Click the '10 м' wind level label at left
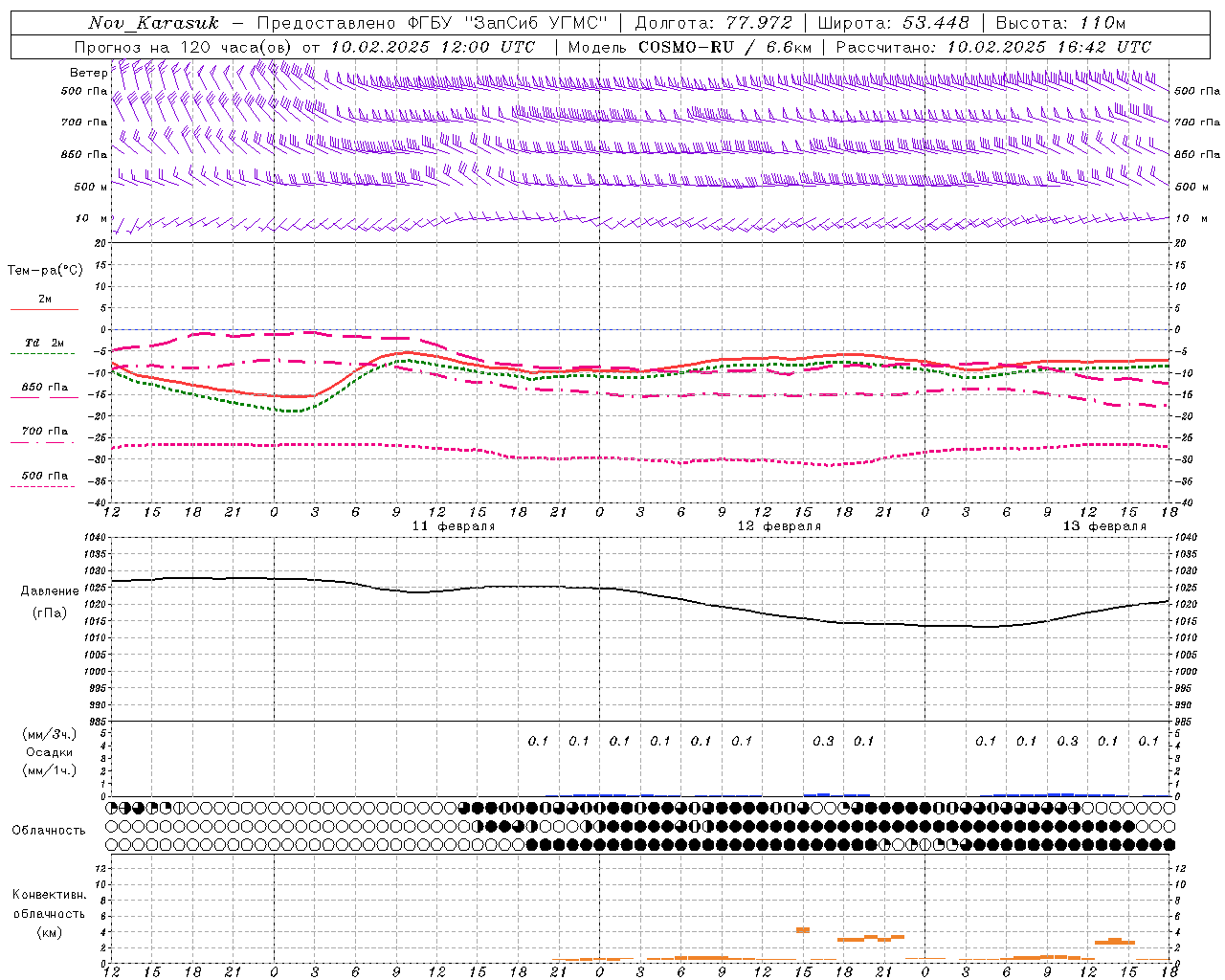 (x=91, y=219)
